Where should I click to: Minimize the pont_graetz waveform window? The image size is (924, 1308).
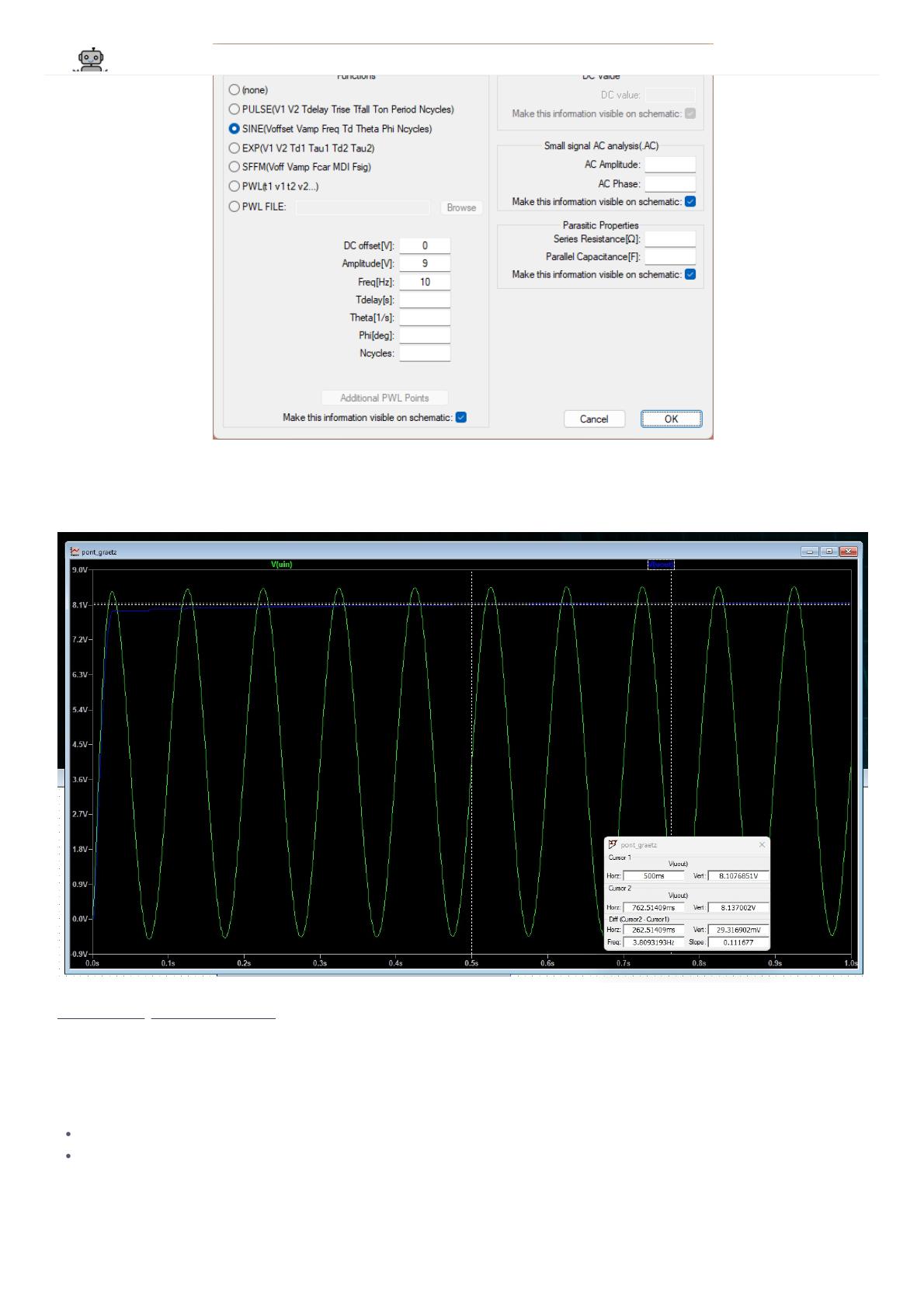pos(811,551)
